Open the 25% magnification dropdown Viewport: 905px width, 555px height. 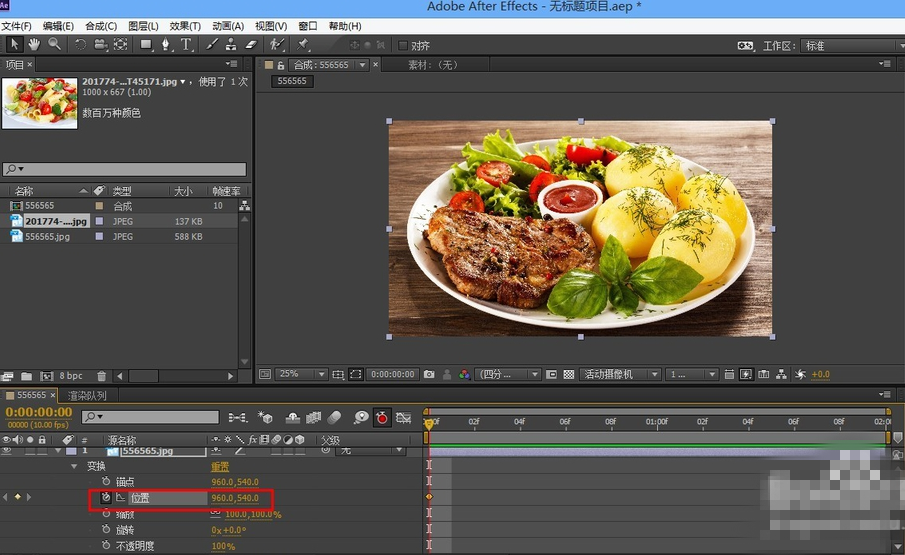[300, 374]
